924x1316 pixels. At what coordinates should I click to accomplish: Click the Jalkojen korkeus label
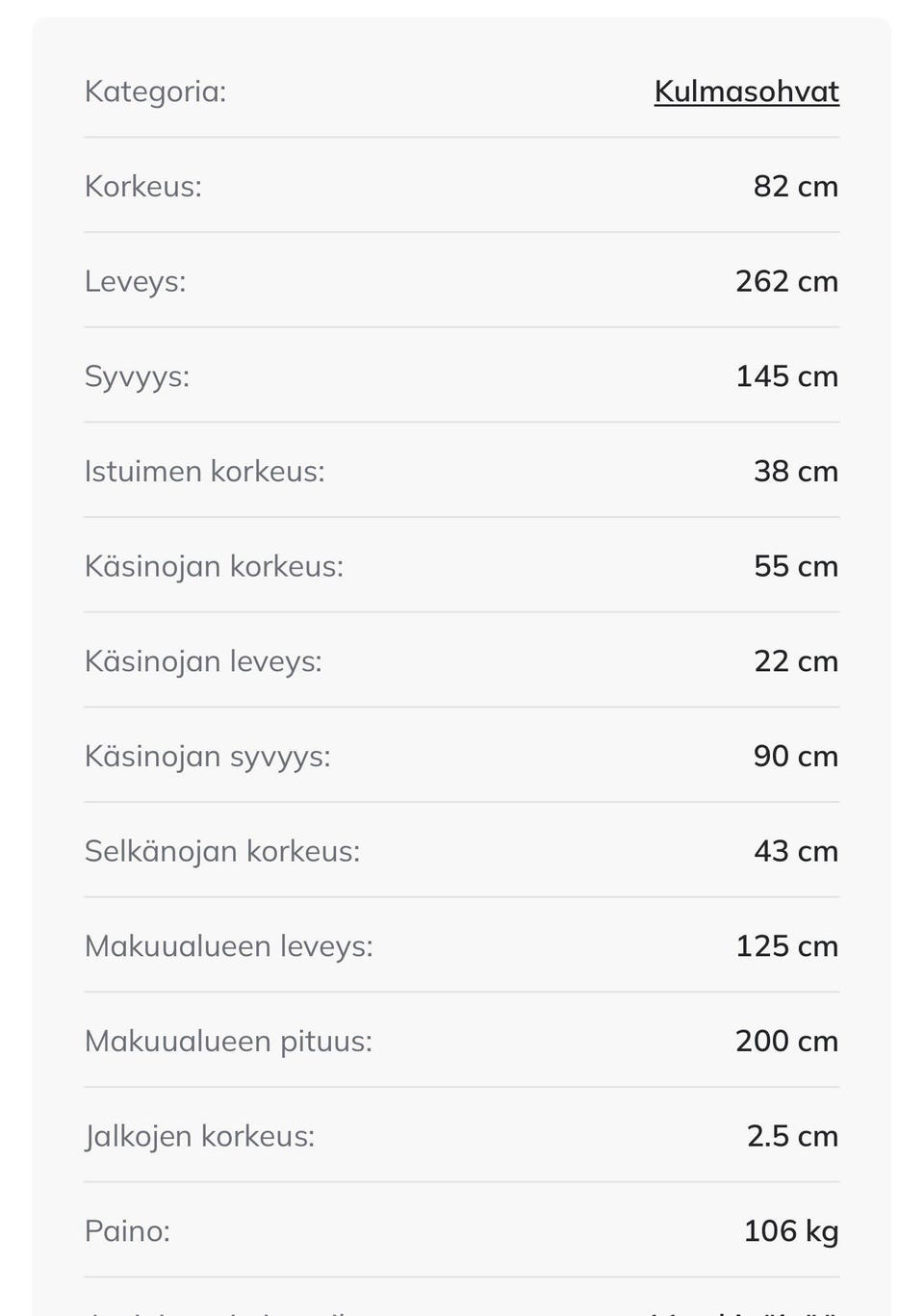tap(199, 1137)
